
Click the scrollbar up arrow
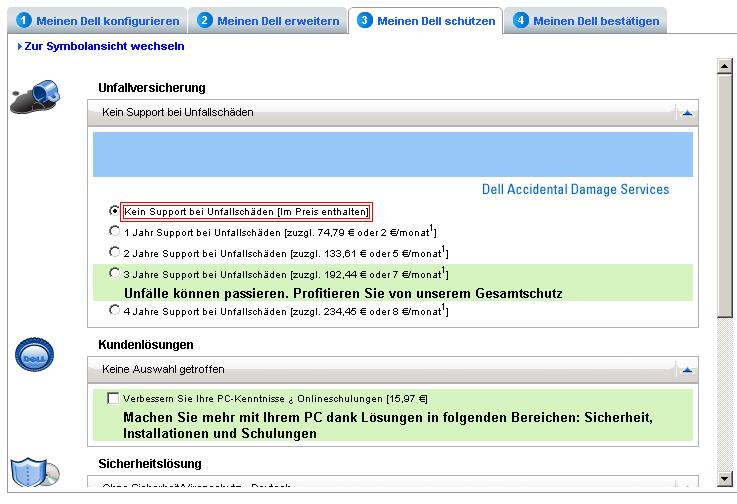724,66
